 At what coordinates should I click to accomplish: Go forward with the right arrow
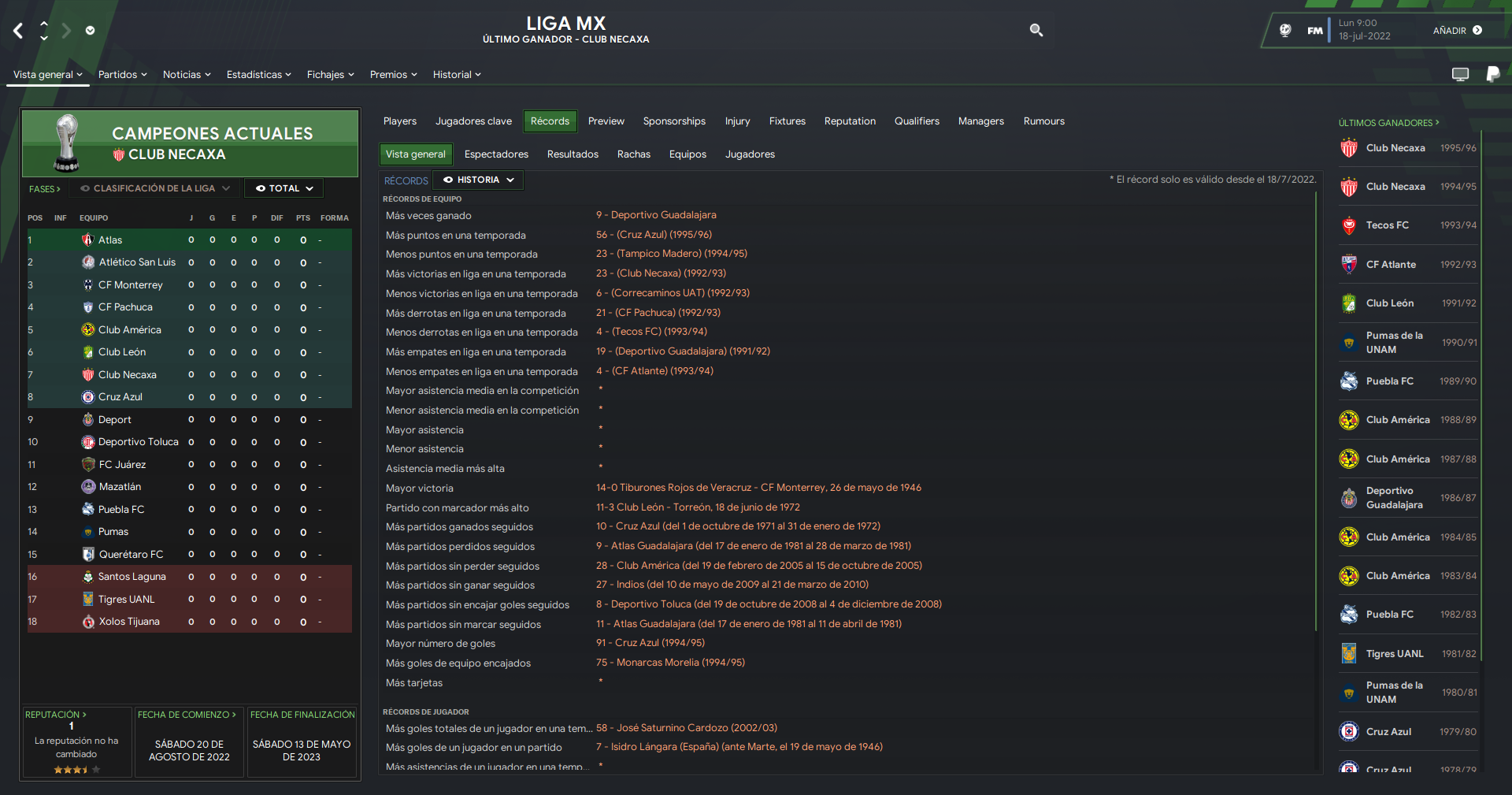pos(66,31)
